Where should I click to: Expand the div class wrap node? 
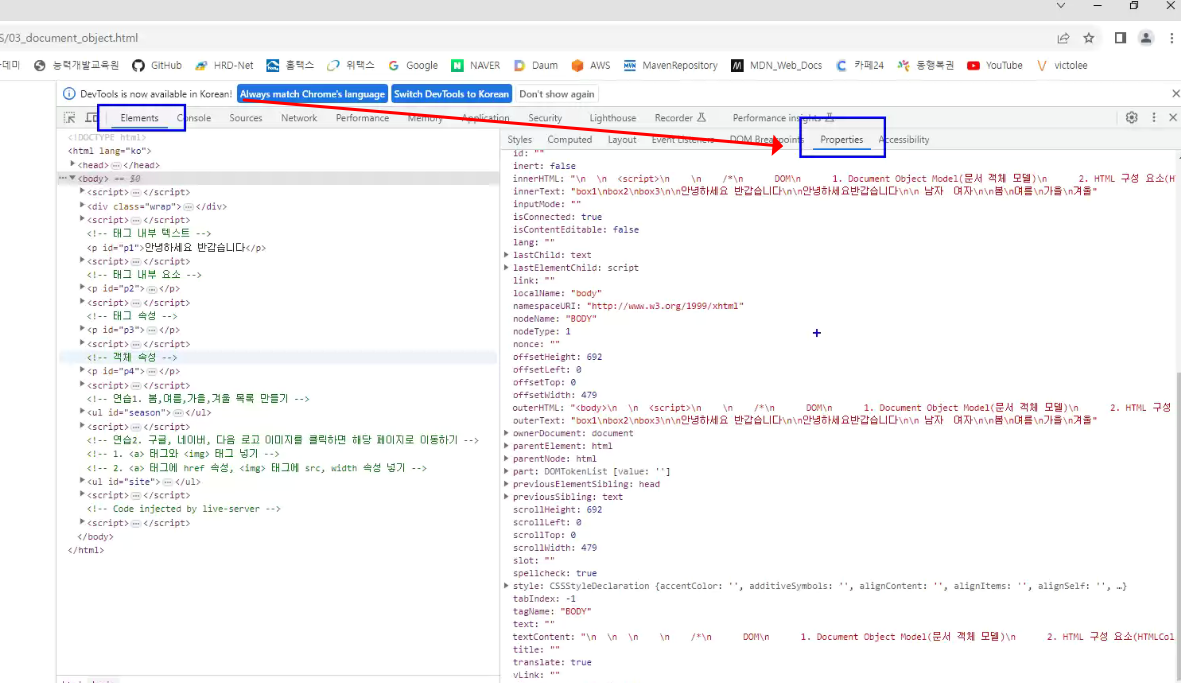[x=82, y=206]
